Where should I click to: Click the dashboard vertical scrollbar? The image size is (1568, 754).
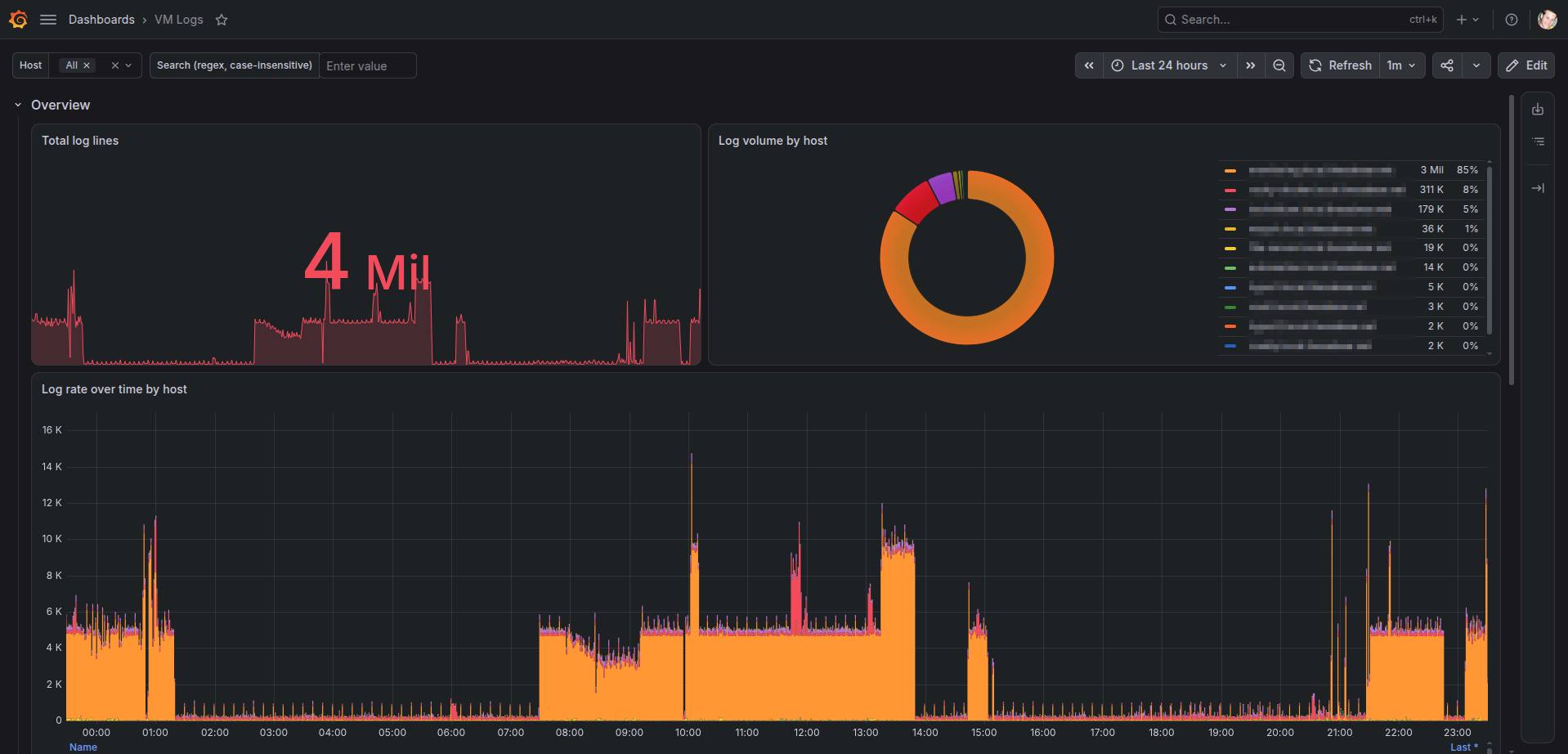click(1512, 241)
